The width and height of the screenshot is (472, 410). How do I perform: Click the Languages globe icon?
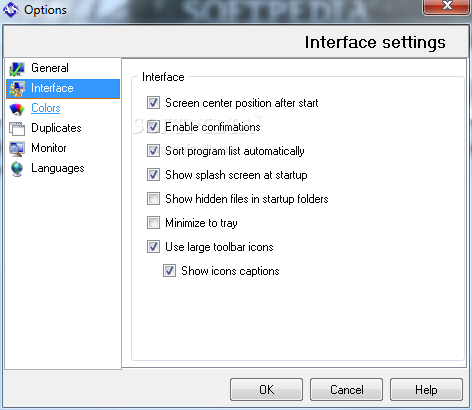coord(17,169)
